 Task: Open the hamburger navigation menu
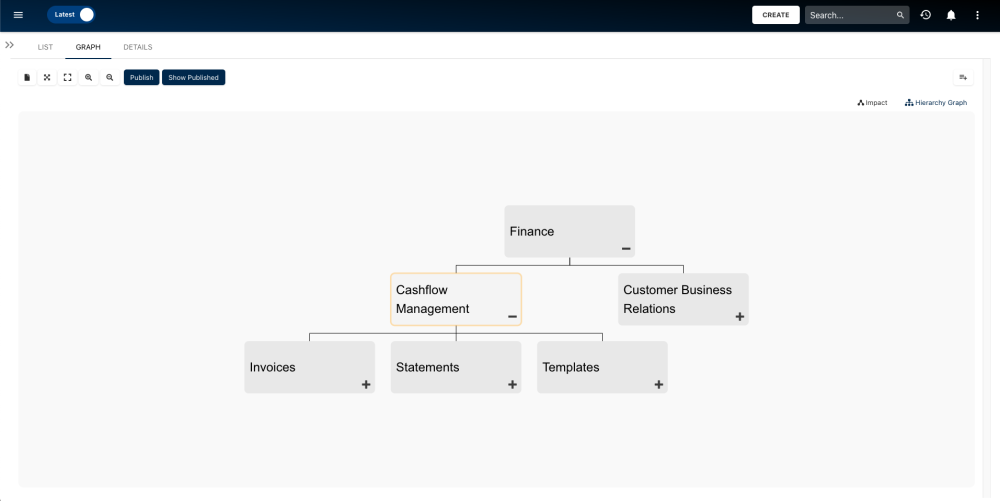point(18,15)
